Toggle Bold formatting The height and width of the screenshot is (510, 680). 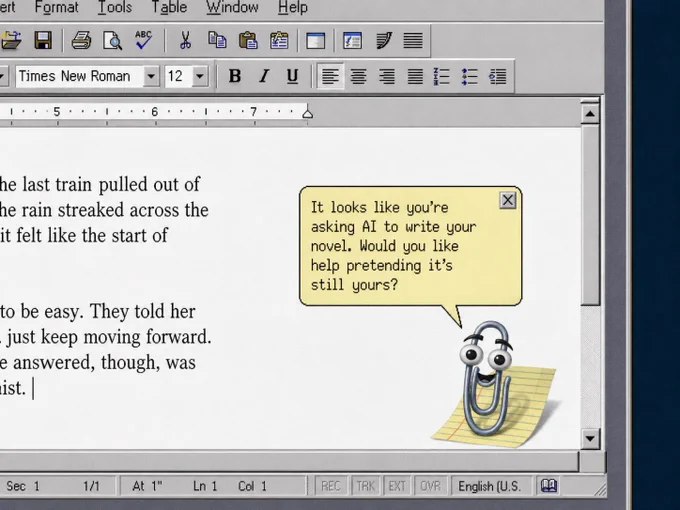[x=235, y=76]
